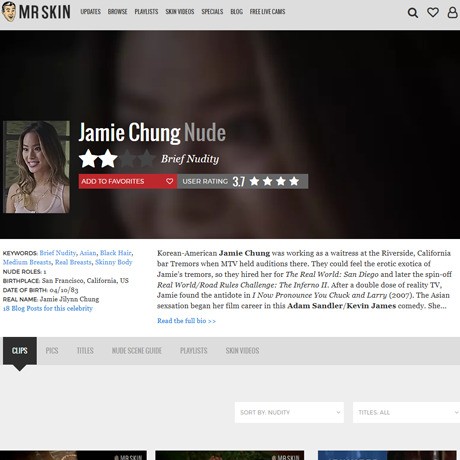Click the Black Hair keyword link
The width and height of the screenshot is (460, 460).
point(116,253)
